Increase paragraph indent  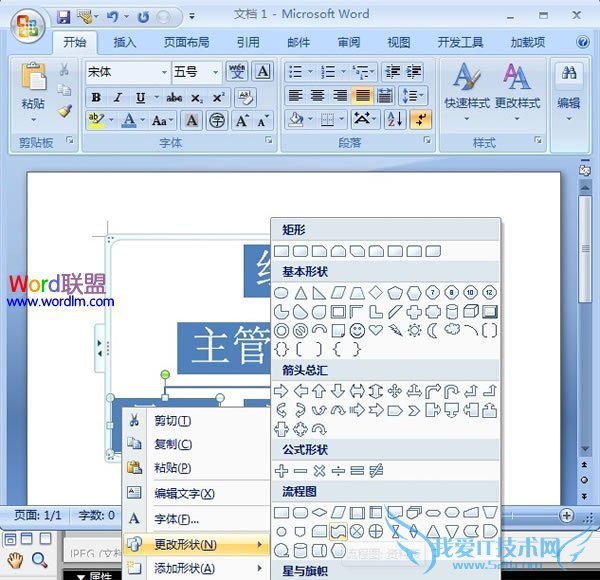click(414, 72)
